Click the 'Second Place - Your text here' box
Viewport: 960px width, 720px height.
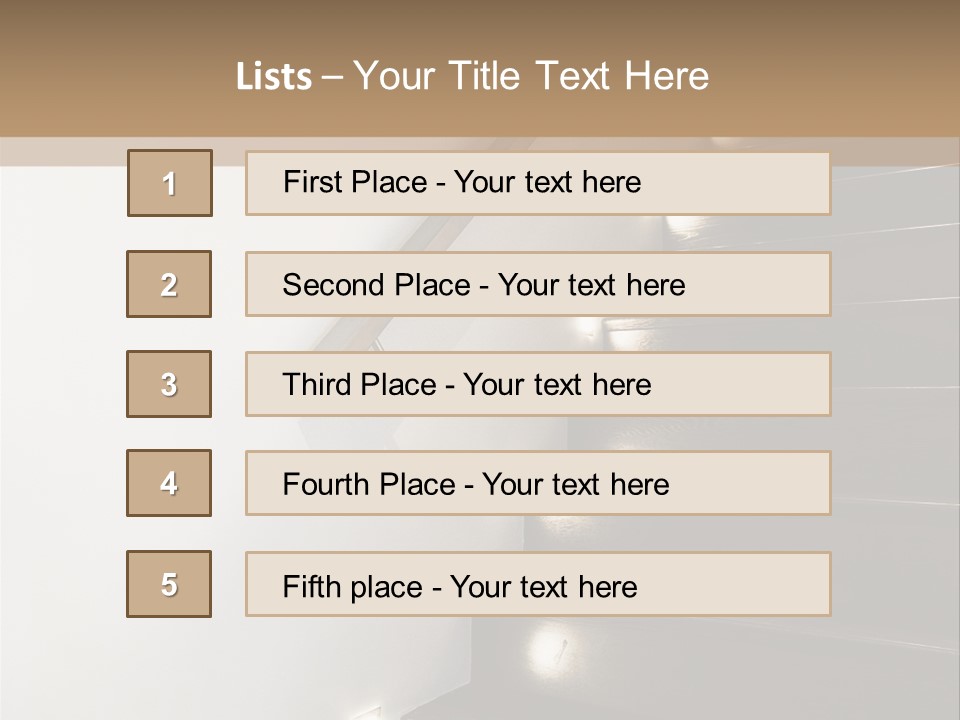click(x=538, y=284)
